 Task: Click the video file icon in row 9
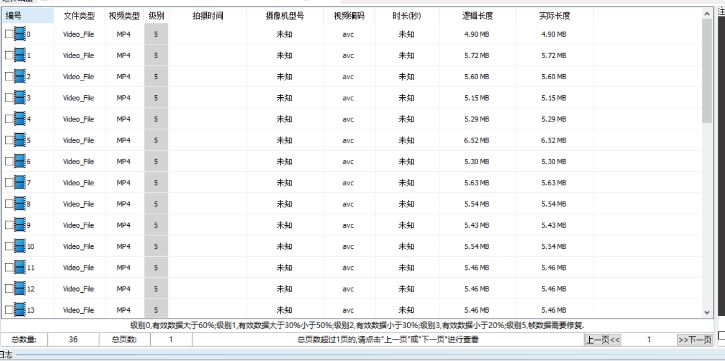coord(20,225)
